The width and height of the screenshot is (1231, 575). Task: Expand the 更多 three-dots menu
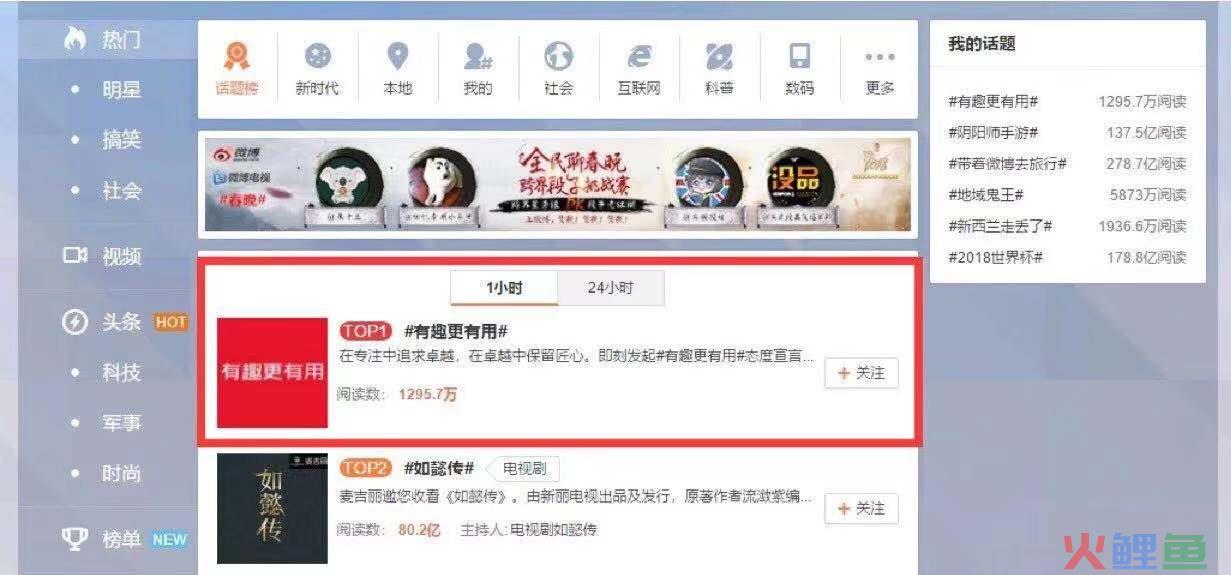(x=880, y=69)
